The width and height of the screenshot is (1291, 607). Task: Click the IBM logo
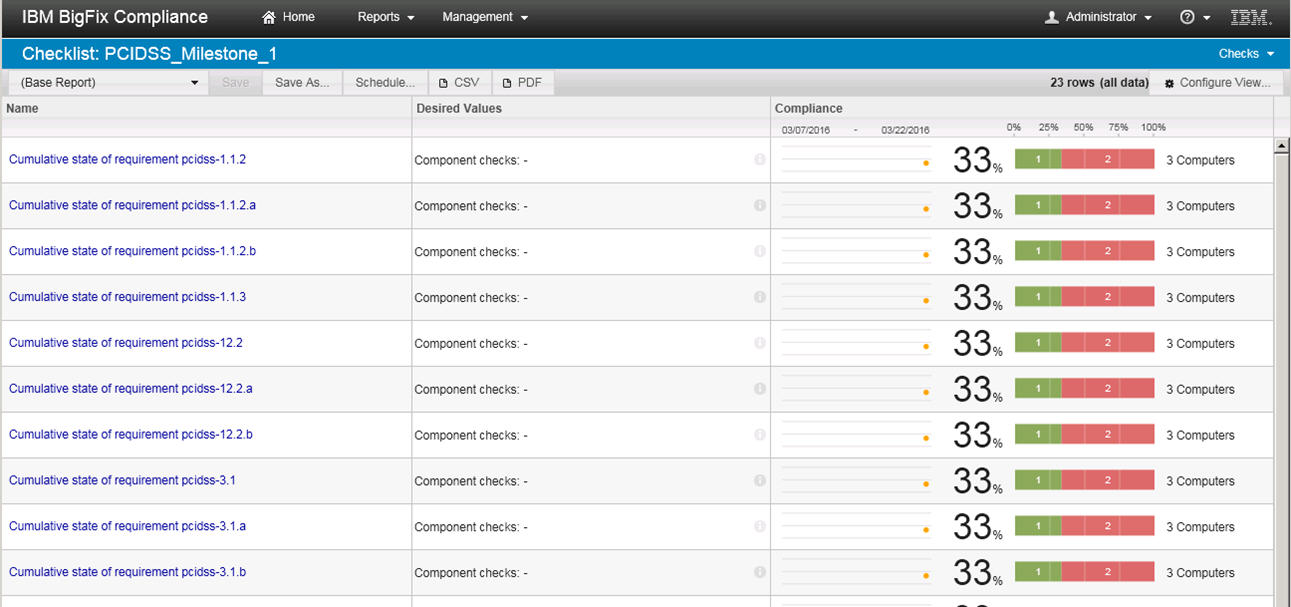tap(1248, 17)
